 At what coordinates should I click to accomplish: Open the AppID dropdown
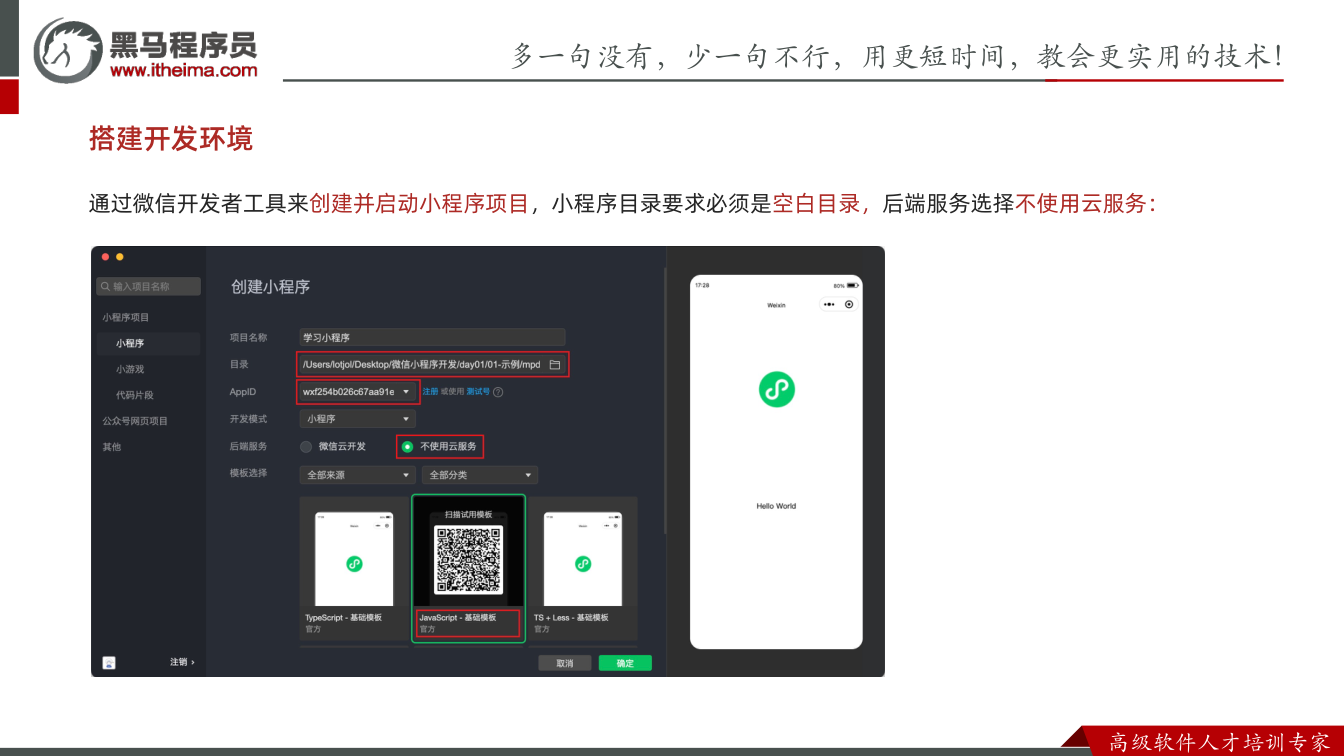pyautogui.click(x=357, y=392)
